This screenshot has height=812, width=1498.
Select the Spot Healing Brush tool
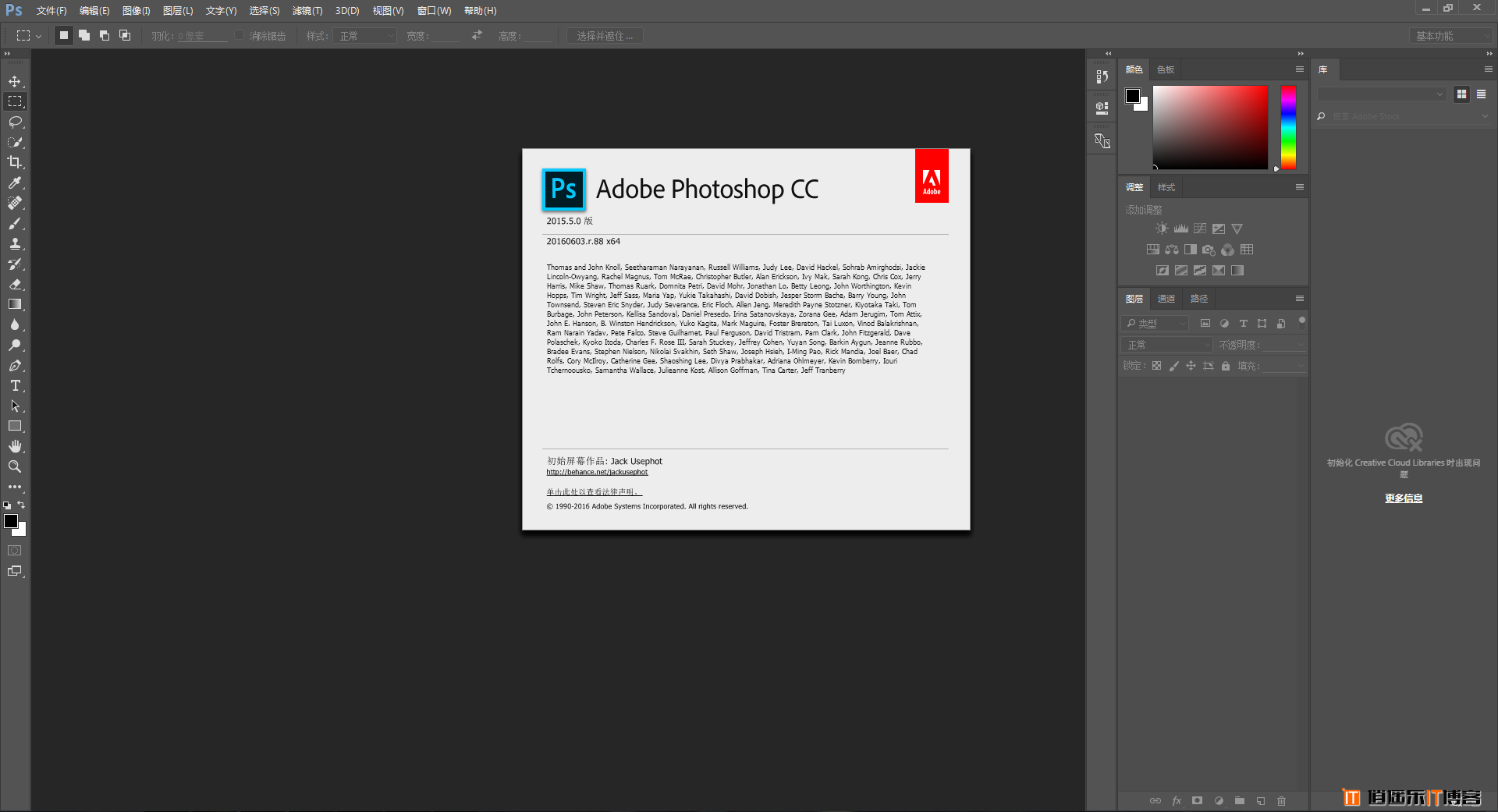pos(15,203)
